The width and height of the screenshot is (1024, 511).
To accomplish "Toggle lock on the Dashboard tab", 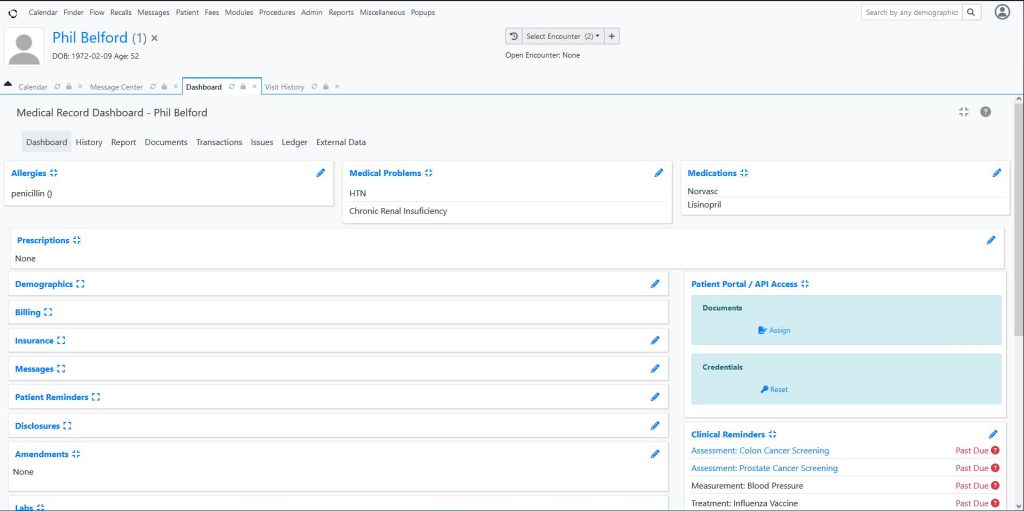I will [x=242, y=87].
